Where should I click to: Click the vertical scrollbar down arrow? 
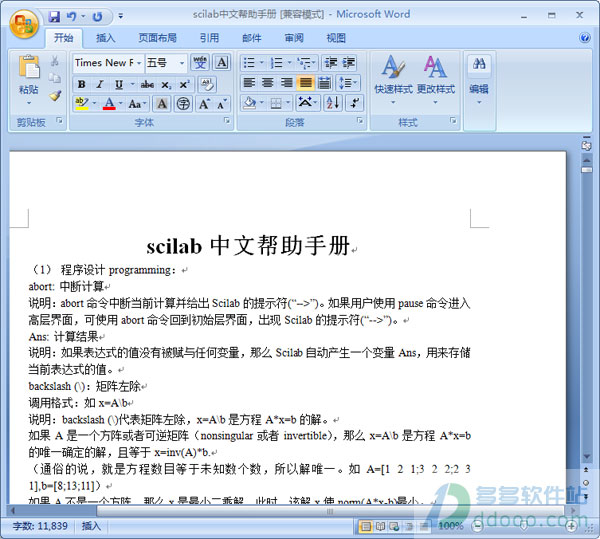(587, 457)
